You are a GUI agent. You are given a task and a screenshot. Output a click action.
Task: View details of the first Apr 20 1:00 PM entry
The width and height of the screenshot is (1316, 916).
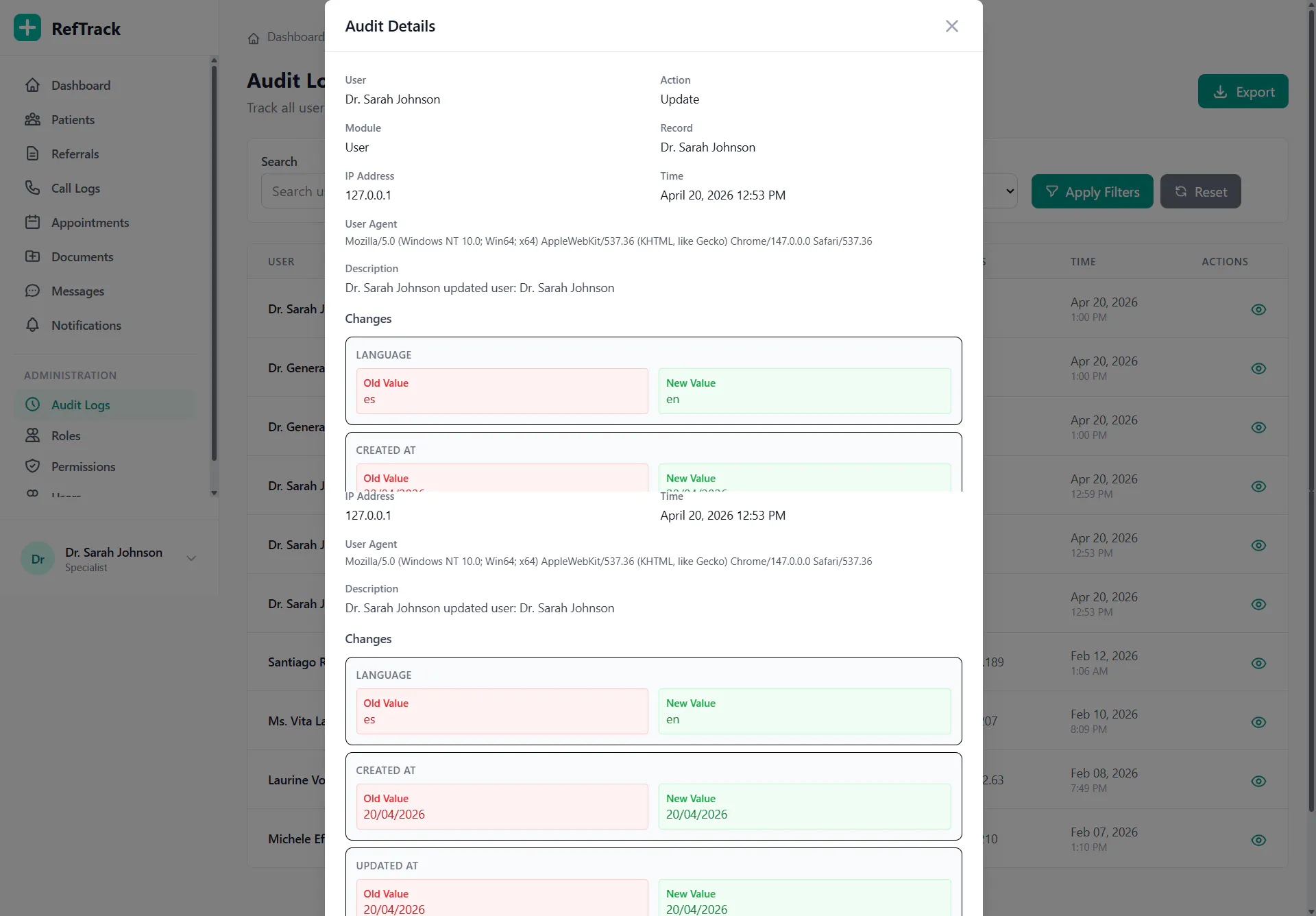pos(1258,309)
